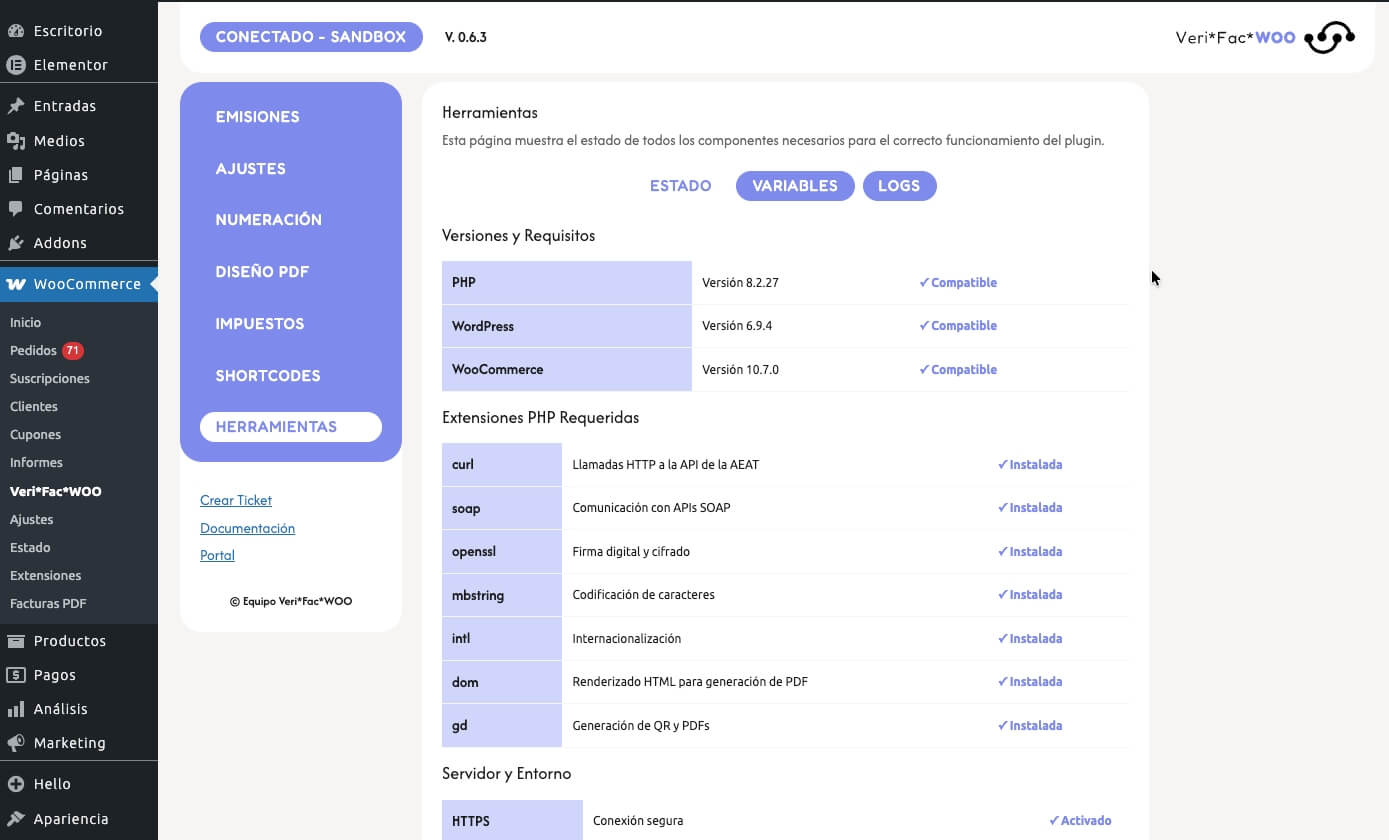Click the Comentarios speech bubble icon
Image resolution: width=1389 pixels, height=840 pixels.
(x=16, y=209)
